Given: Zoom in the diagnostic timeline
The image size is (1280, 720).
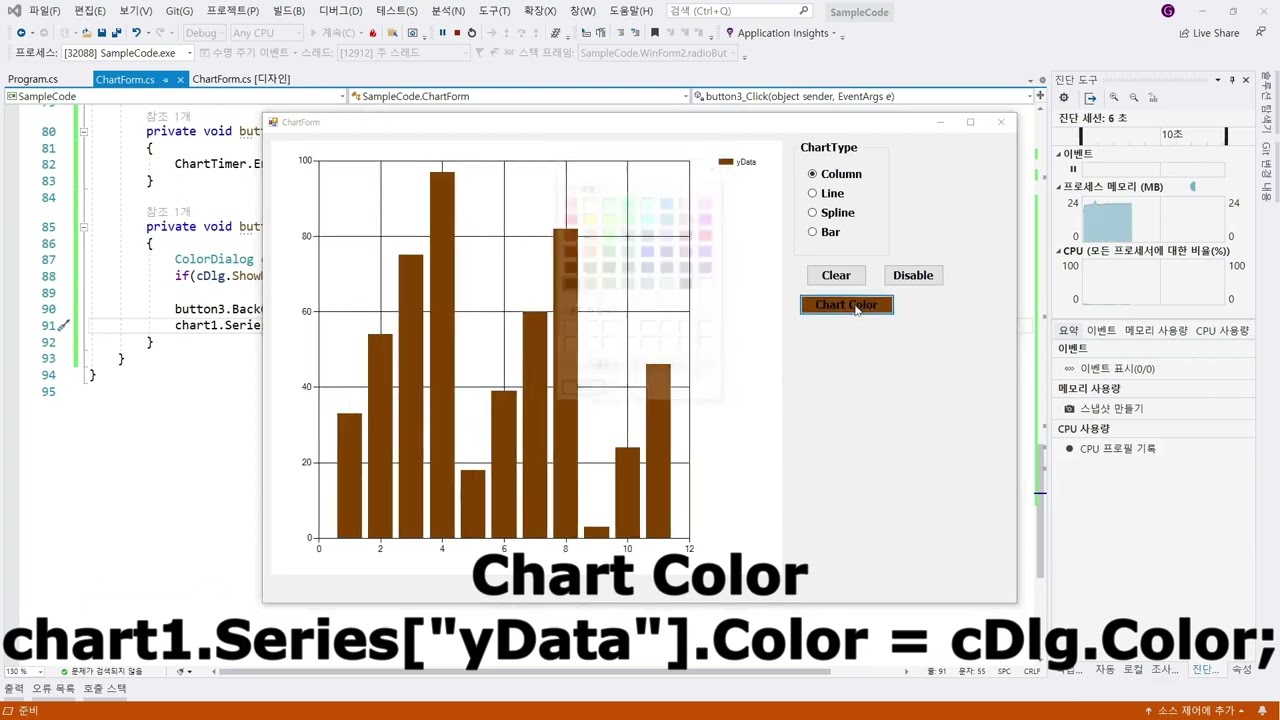Looking at the screenshot, I should tap(1114, 98).
